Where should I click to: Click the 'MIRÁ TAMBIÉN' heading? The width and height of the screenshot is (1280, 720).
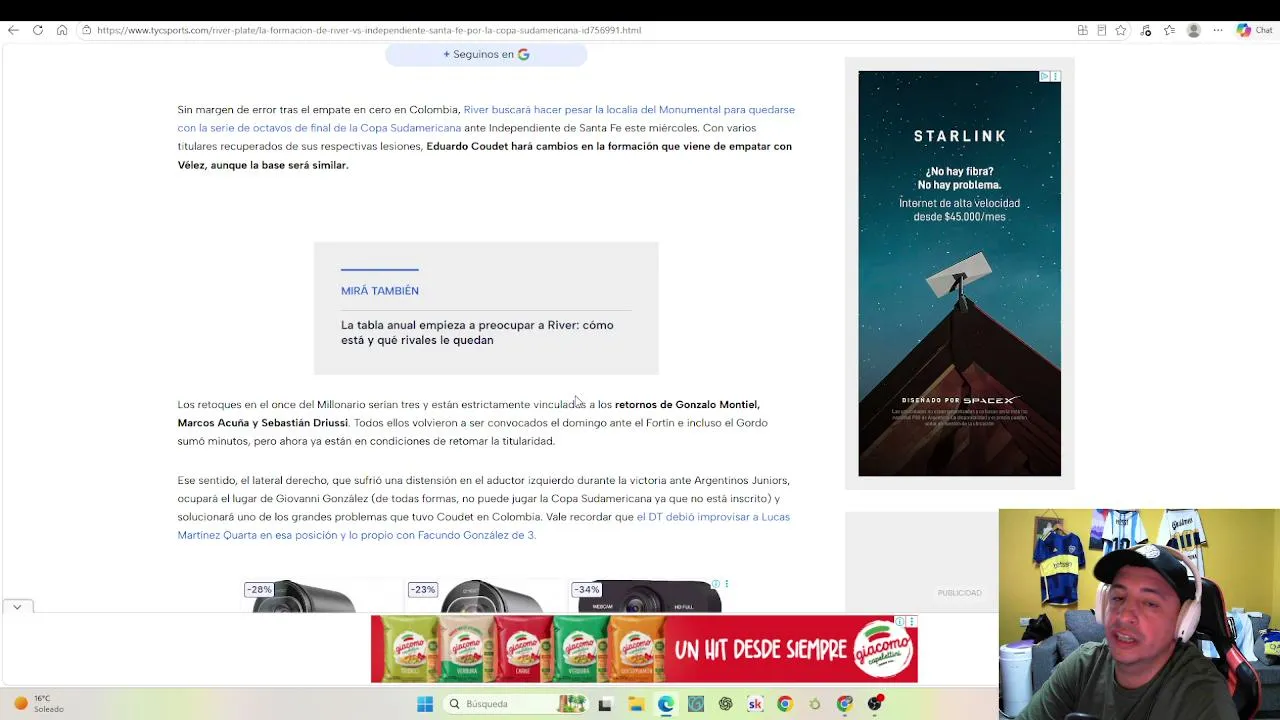click(x=380, y=290)
